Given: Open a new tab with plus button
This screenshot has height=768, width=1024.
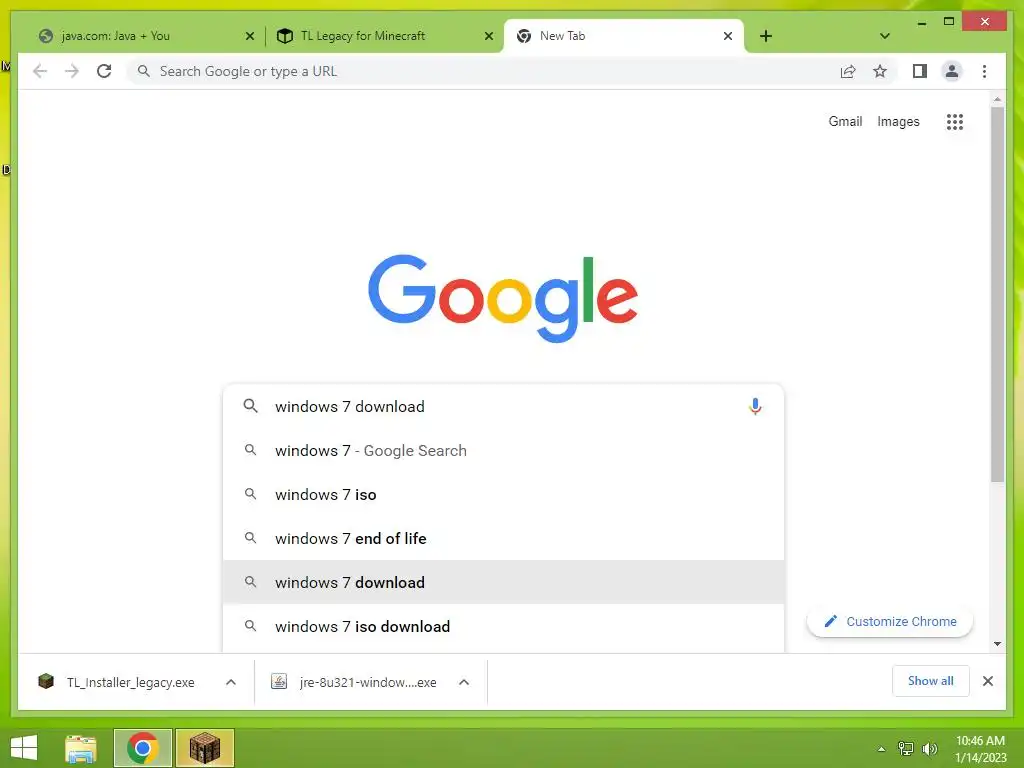Looking at the screenshot, I should point(766,36).
